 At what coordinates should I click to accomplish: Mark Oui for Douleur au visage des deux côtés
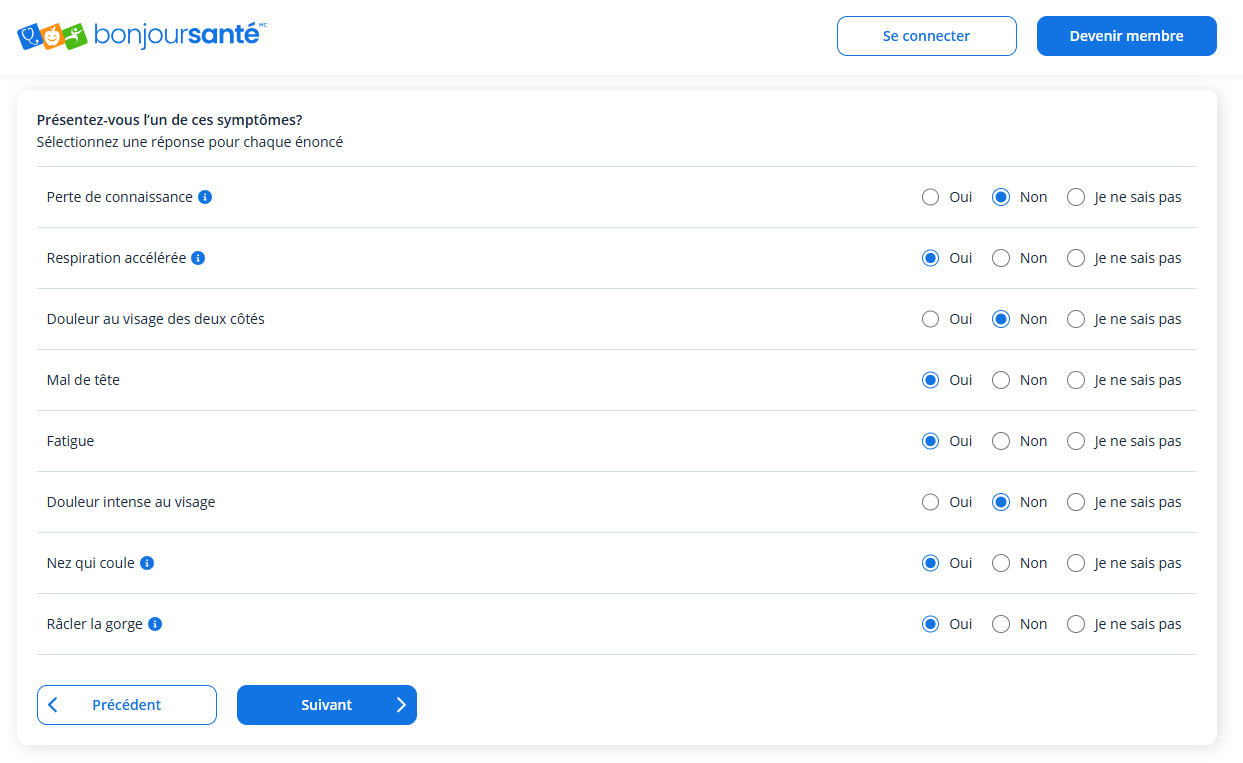point(930,319)
